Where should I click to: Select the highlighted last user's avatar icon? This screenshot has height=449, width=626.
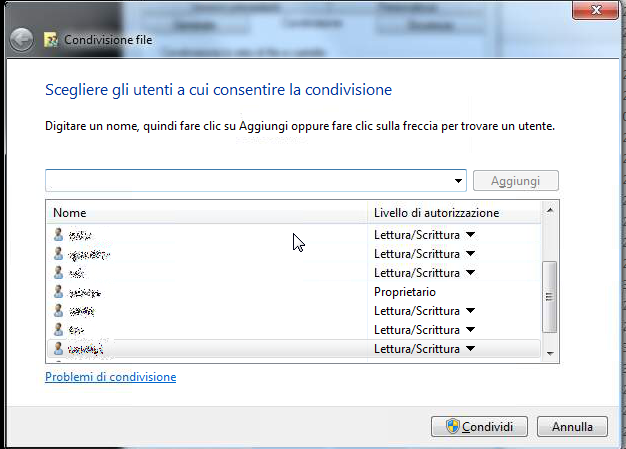tap(58, 349)
